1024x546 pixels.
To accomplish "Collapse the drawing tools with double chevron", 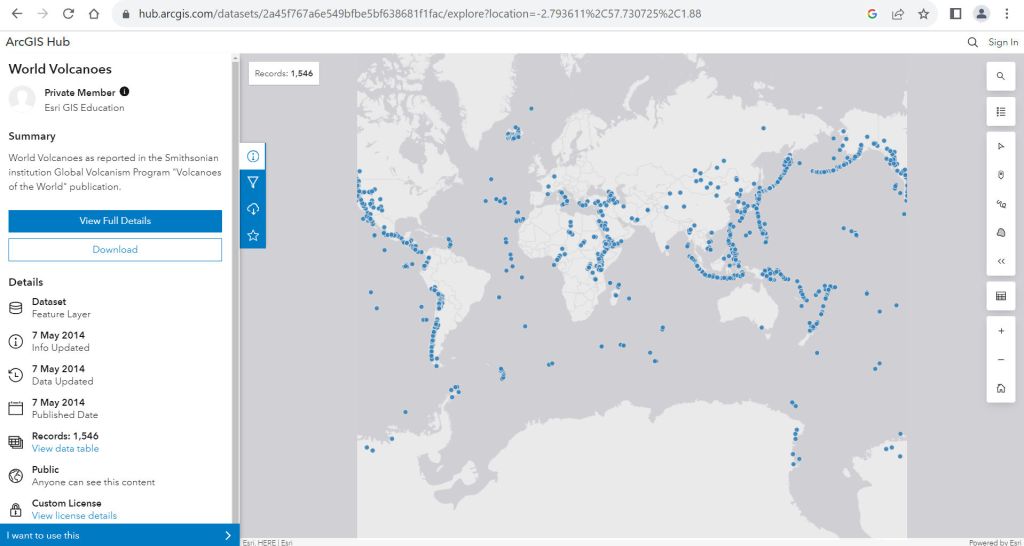I will (1001, 261).
